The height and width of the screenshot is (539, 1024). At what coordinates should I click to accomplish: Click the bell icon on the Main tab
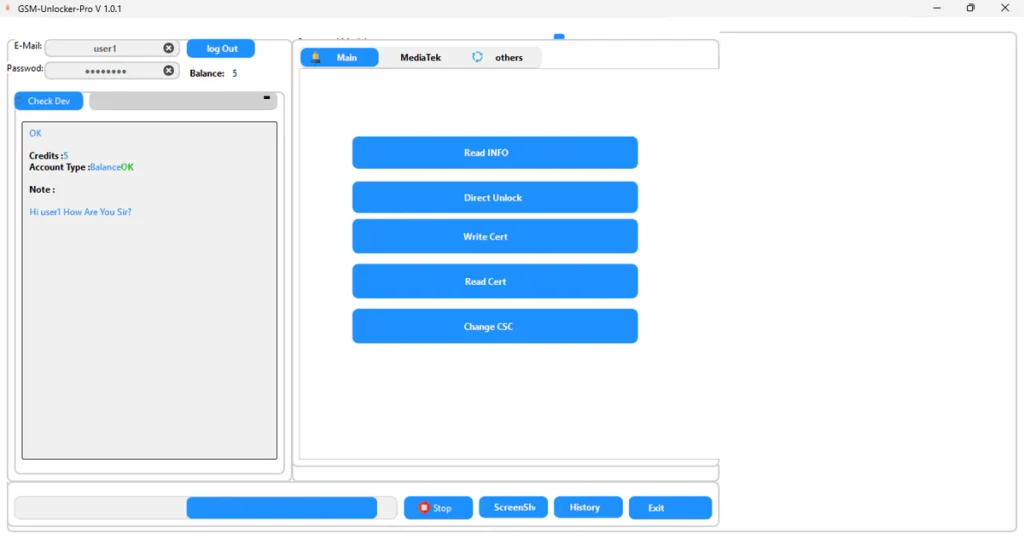point(316,58)
